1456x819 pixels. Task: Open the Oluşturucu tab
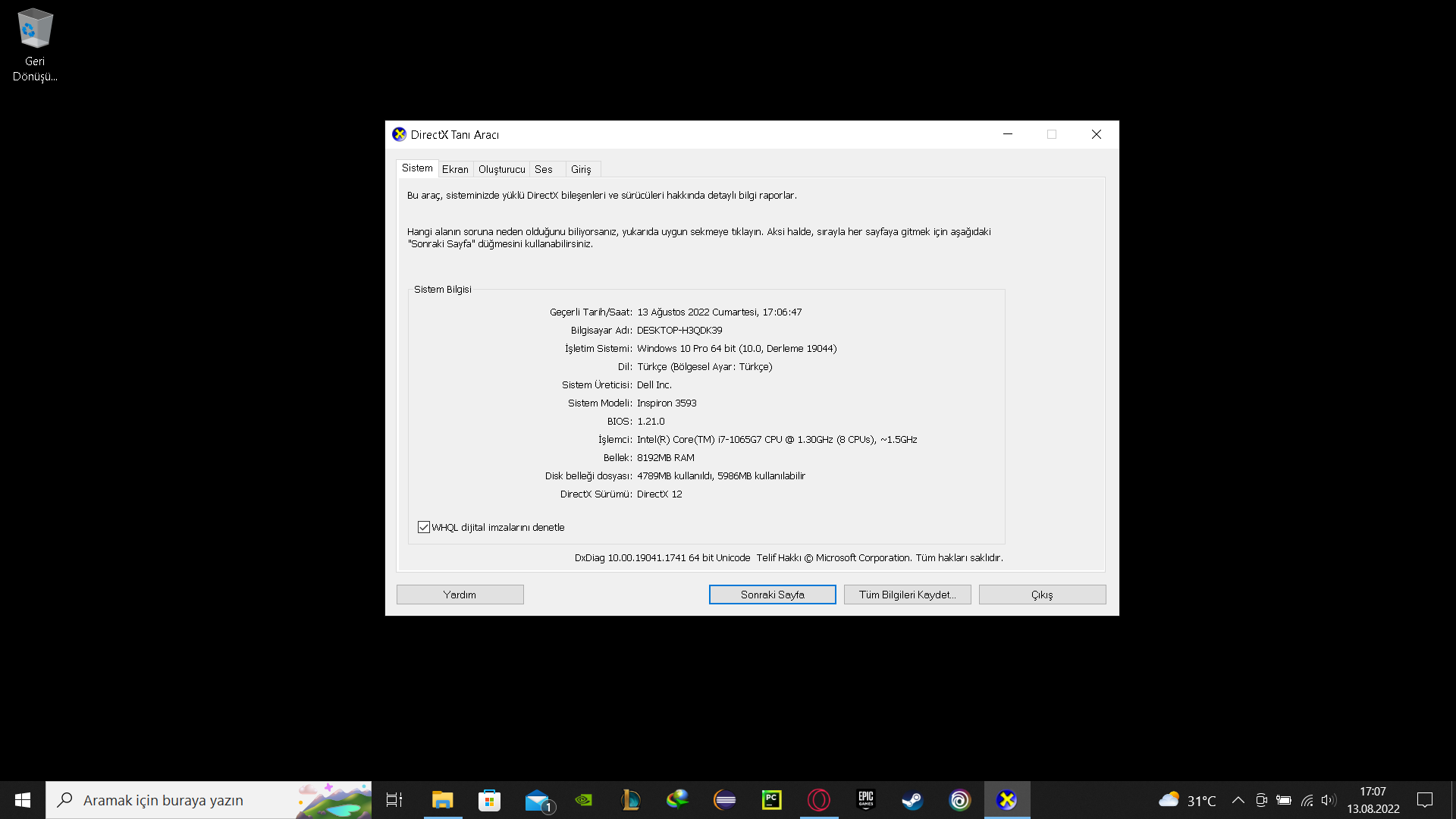point(501,169)
